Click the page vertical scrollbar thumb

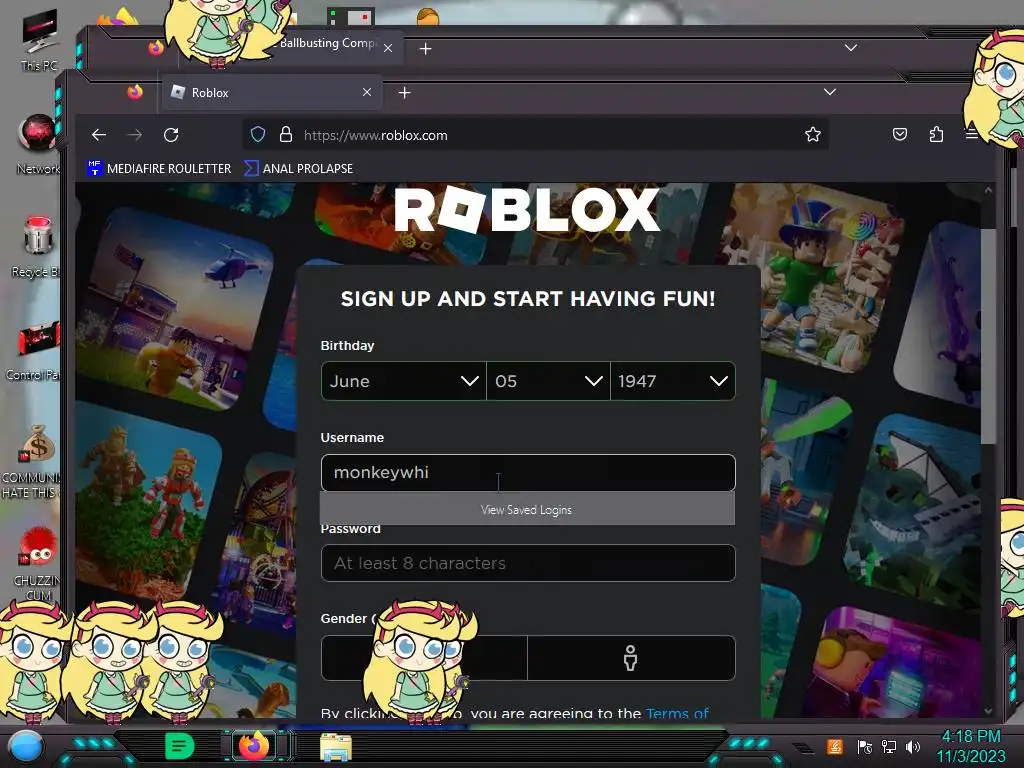pos(988,336)
